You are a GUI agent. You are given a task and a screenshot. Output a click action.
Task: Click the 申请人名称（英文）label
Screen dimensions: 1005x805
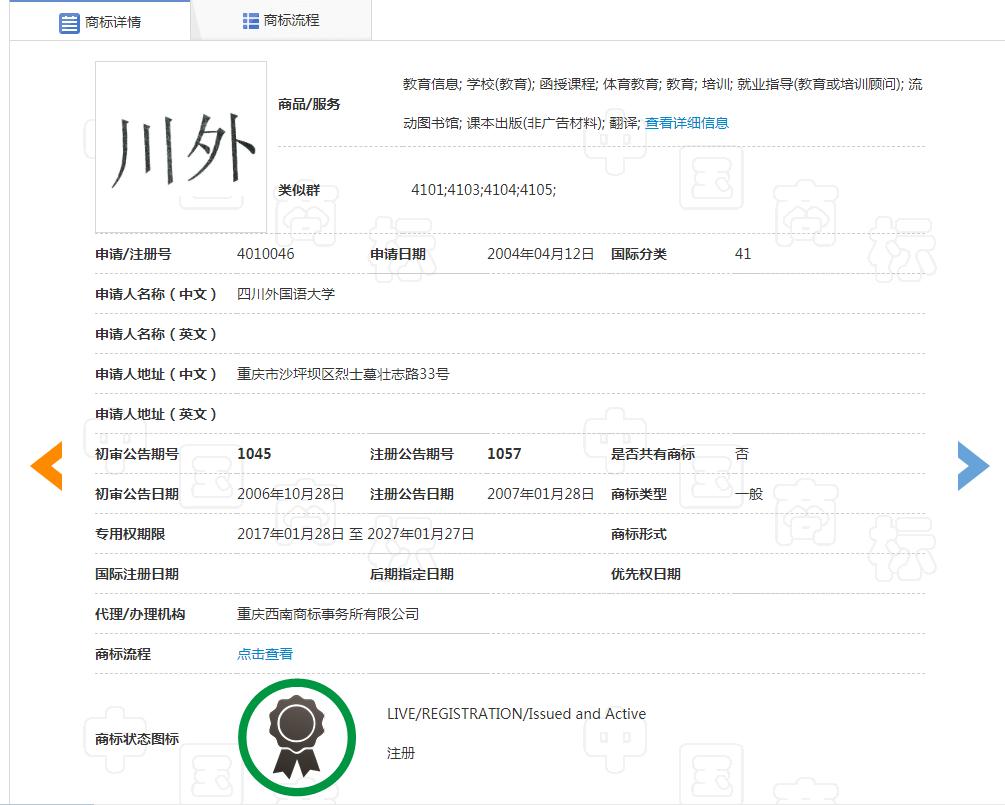click(x=156, y=334)
